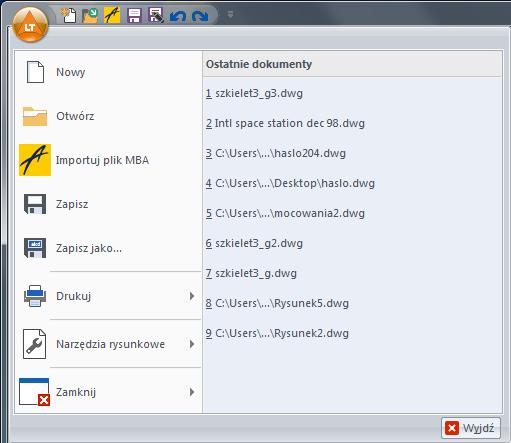Open recent file Desktop\haslo.dwg
This screenshot has width=511, height=443.
[290, 183]
